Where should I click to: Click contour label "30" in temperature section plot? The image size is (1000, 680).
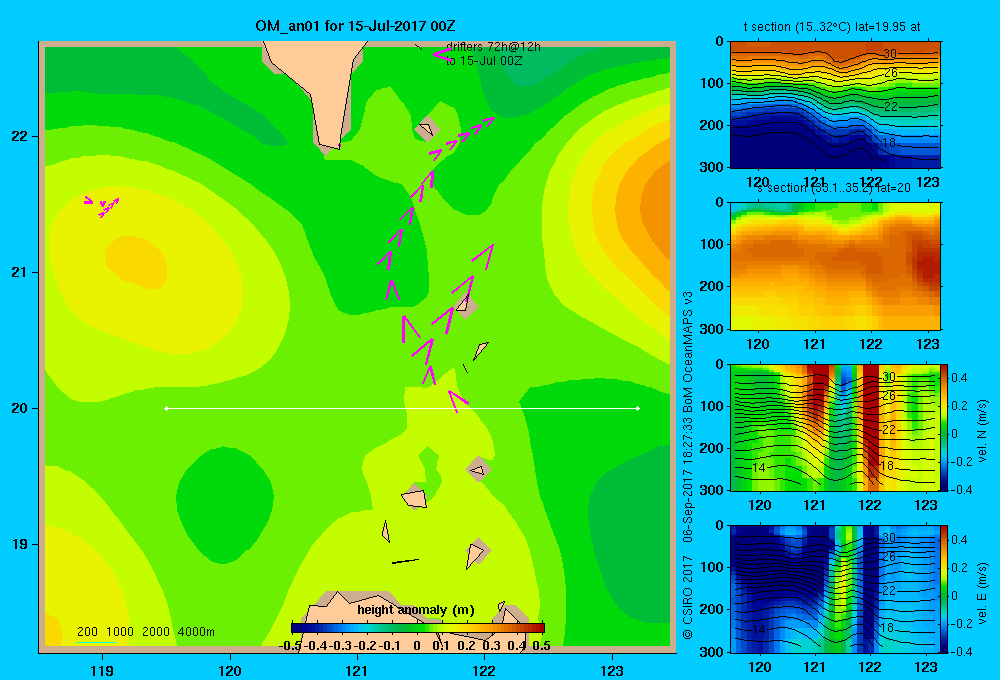(x=890, y=54)
